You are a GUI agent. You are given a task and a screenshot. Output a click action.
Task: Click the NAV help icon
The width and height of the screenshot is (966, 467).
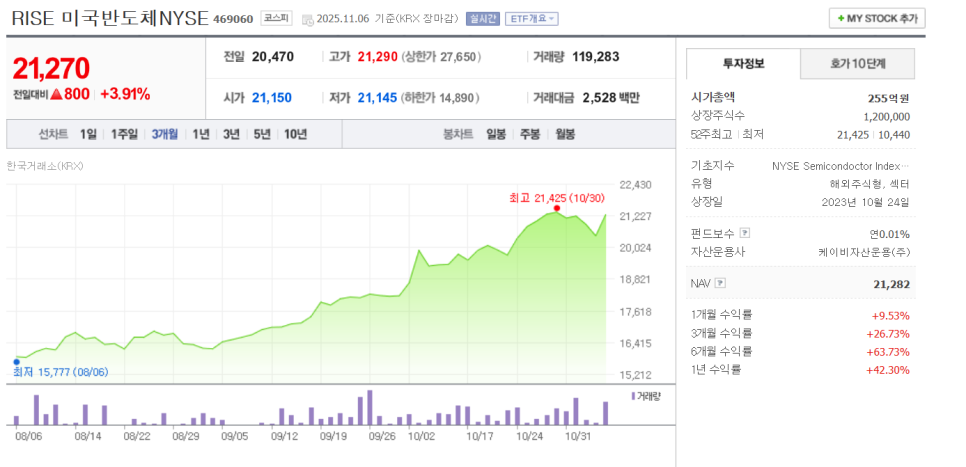coord(720,283)
